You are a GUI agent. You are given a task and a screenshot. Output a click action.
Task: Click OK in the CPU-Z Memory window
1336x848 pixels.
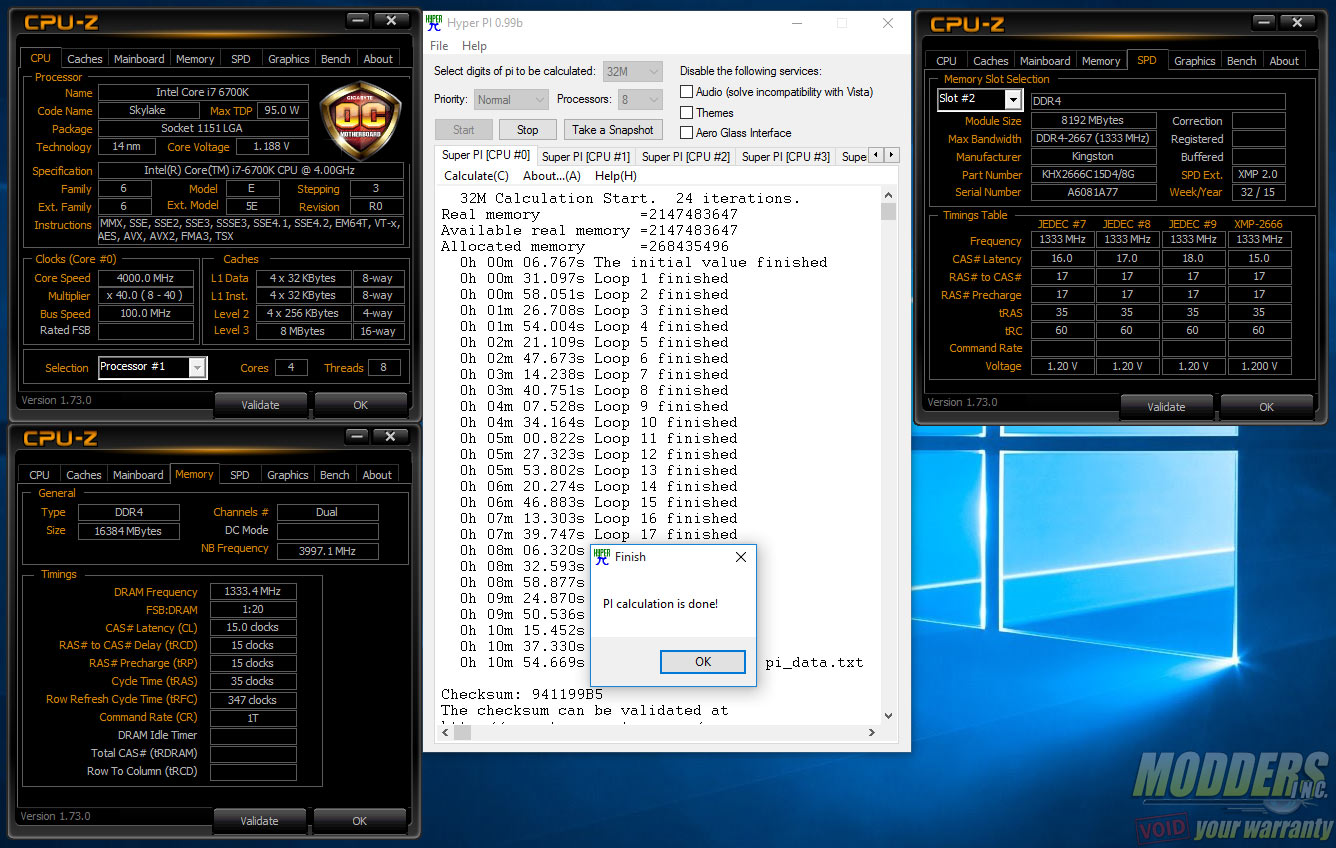pyautogui.click(x=360, y=821)
